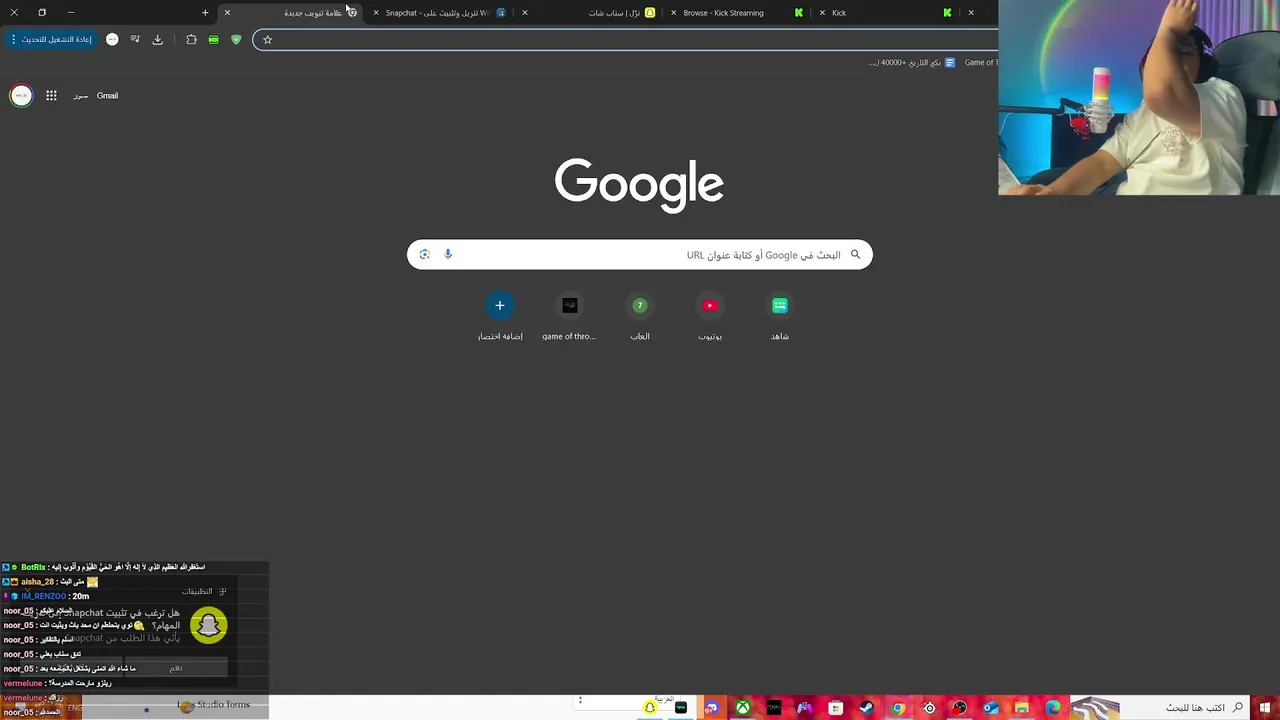Open the صور images link
1280x720 pixels.
tap(81, 96)
